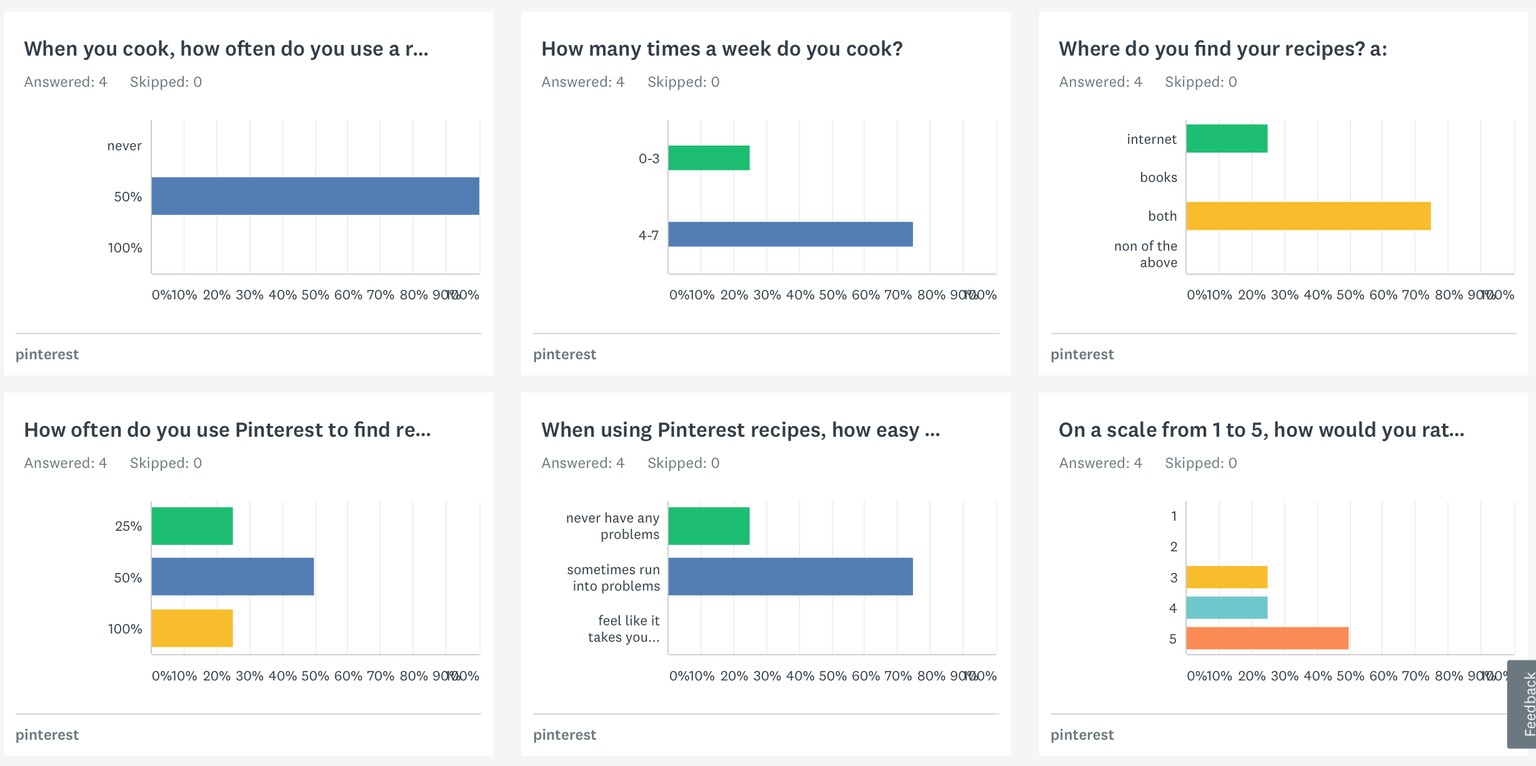Select the orange rating 5 bar
Screen dimensions: 1536x766
pyautogui.click(x=1268, y=638)
